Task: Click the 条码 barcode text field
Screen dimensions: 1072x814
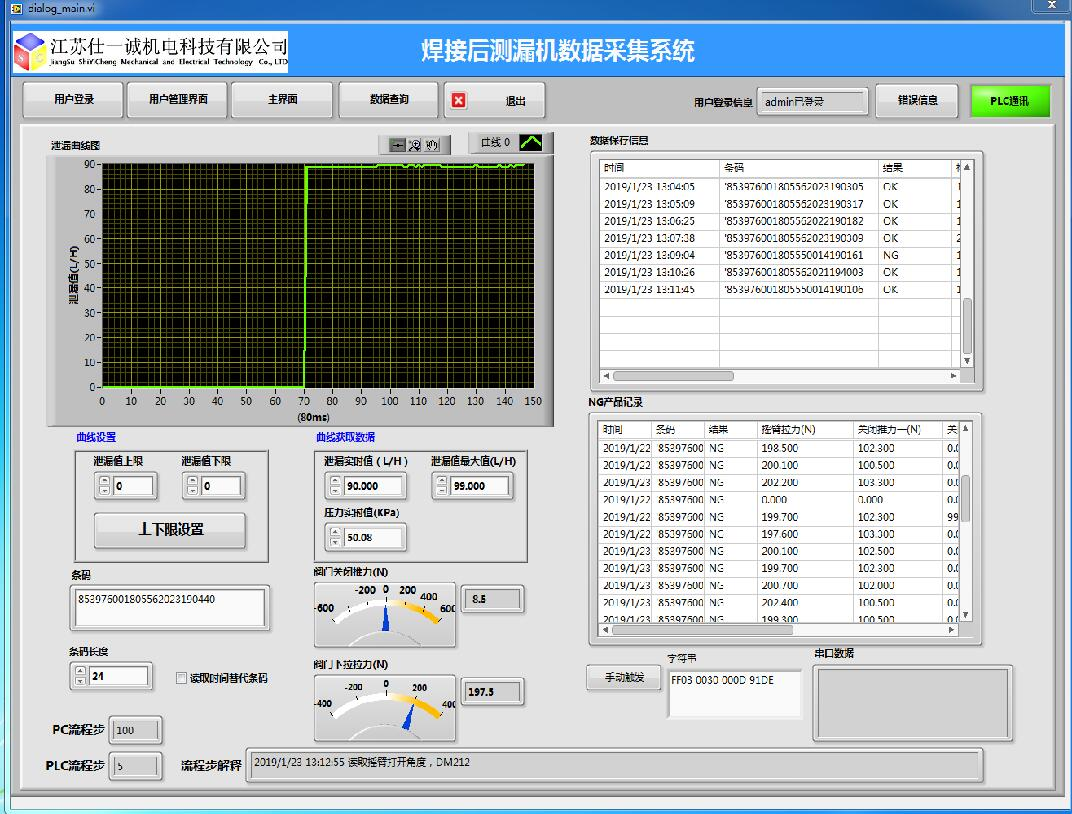Action: click(170, 607)
